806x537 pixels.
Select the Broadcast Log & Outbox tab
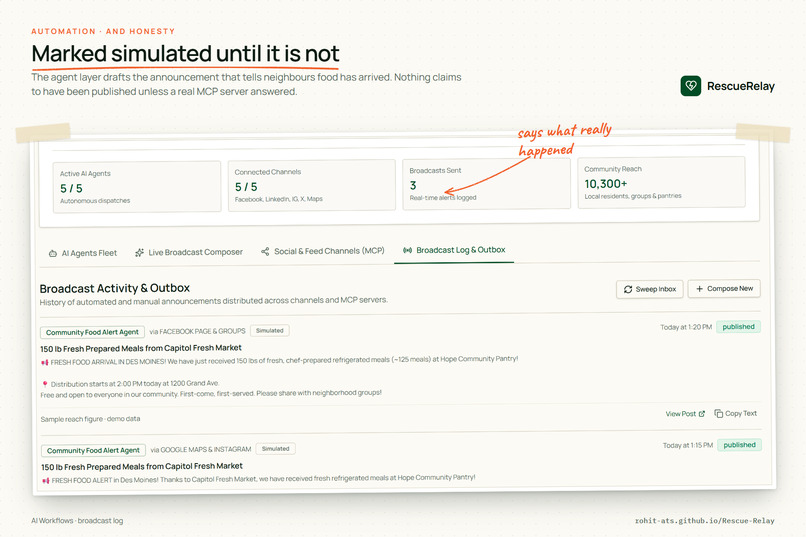click(x=454, y=250)
